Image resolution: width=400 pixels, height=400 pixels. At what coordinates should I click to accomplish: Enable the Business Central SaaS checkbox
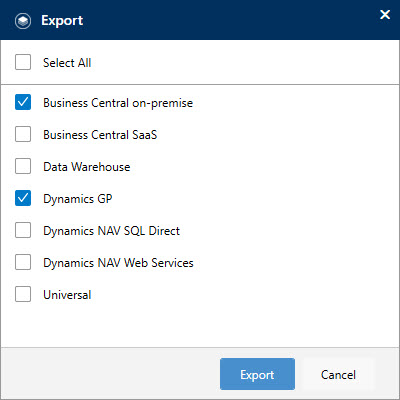click(23, 134)
